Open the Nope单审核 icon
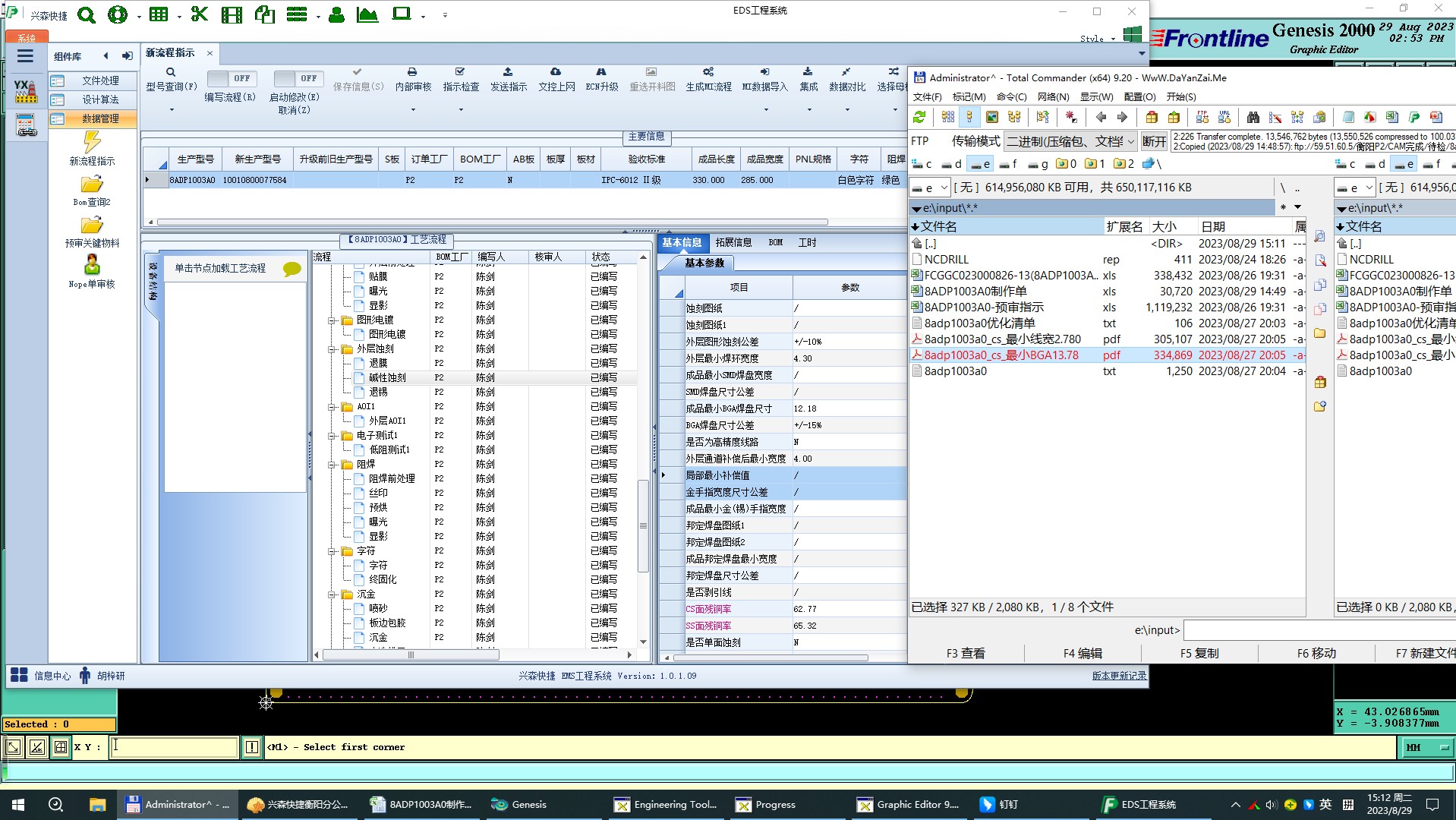 coord(92,264)
